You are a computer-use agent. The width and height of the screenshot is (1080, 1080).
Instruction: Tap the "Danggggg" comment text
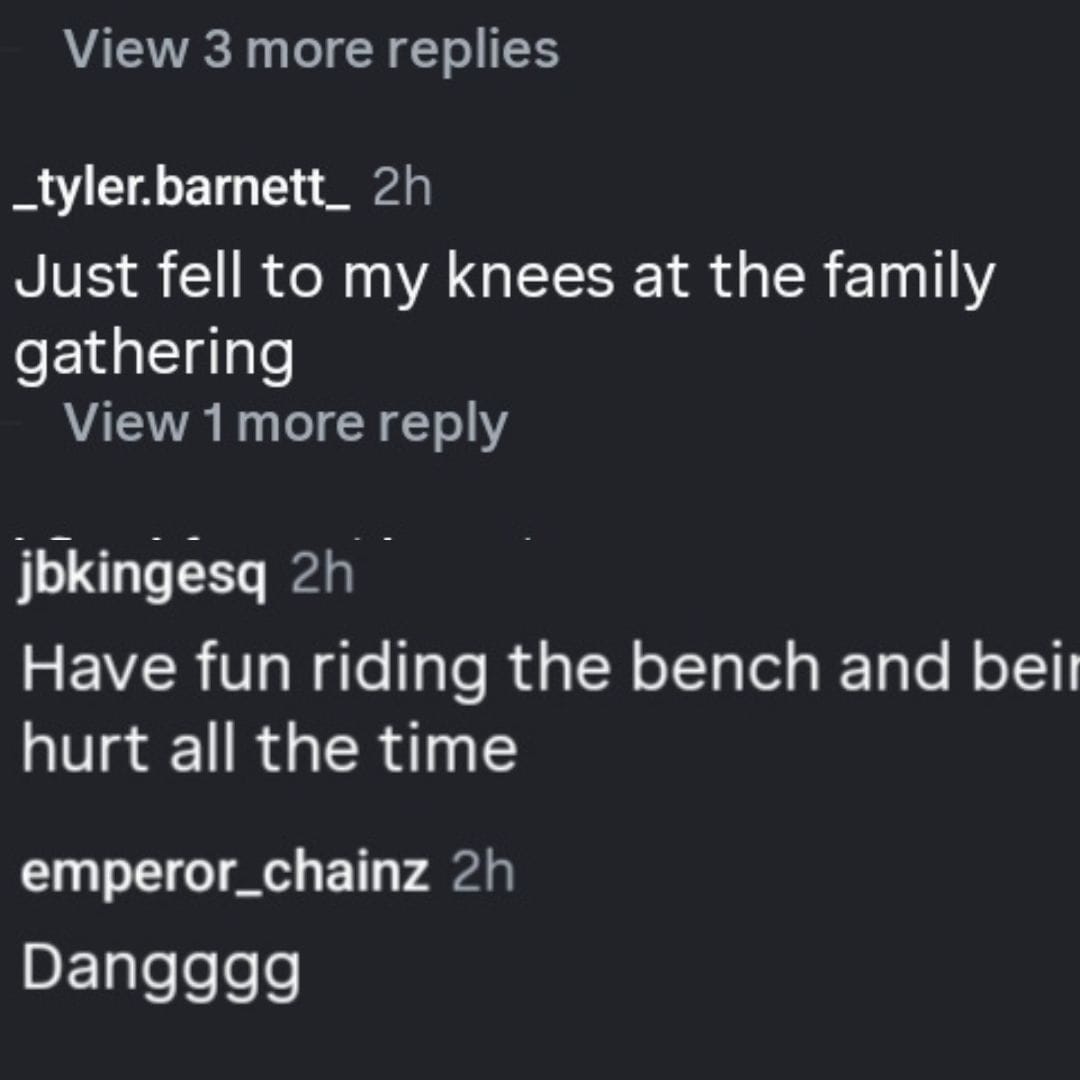point(161,967)
